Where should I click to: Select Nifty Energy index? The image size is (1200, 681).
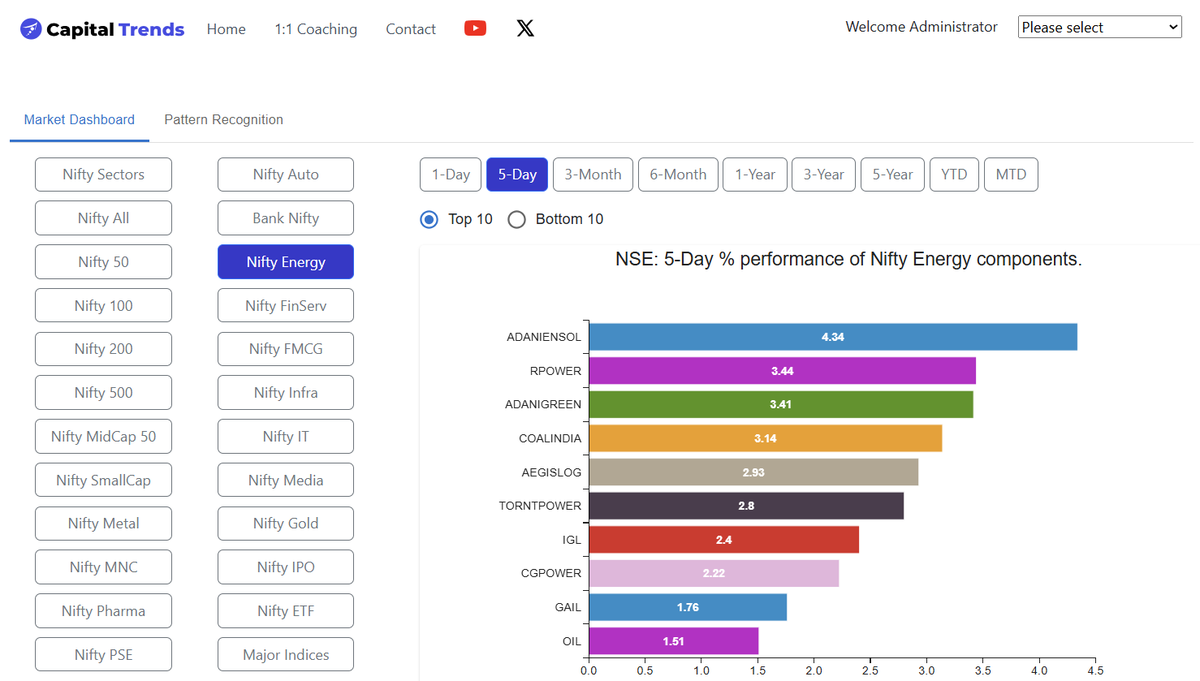tap(286, 262)
